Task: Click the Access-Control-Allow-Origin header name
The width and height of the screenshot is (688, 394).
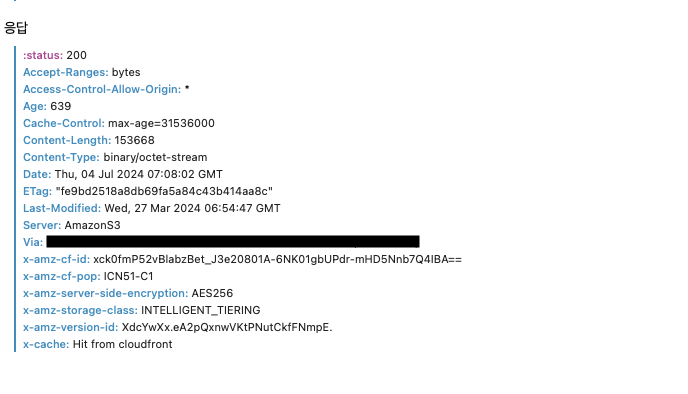Action: coord(102,89)
